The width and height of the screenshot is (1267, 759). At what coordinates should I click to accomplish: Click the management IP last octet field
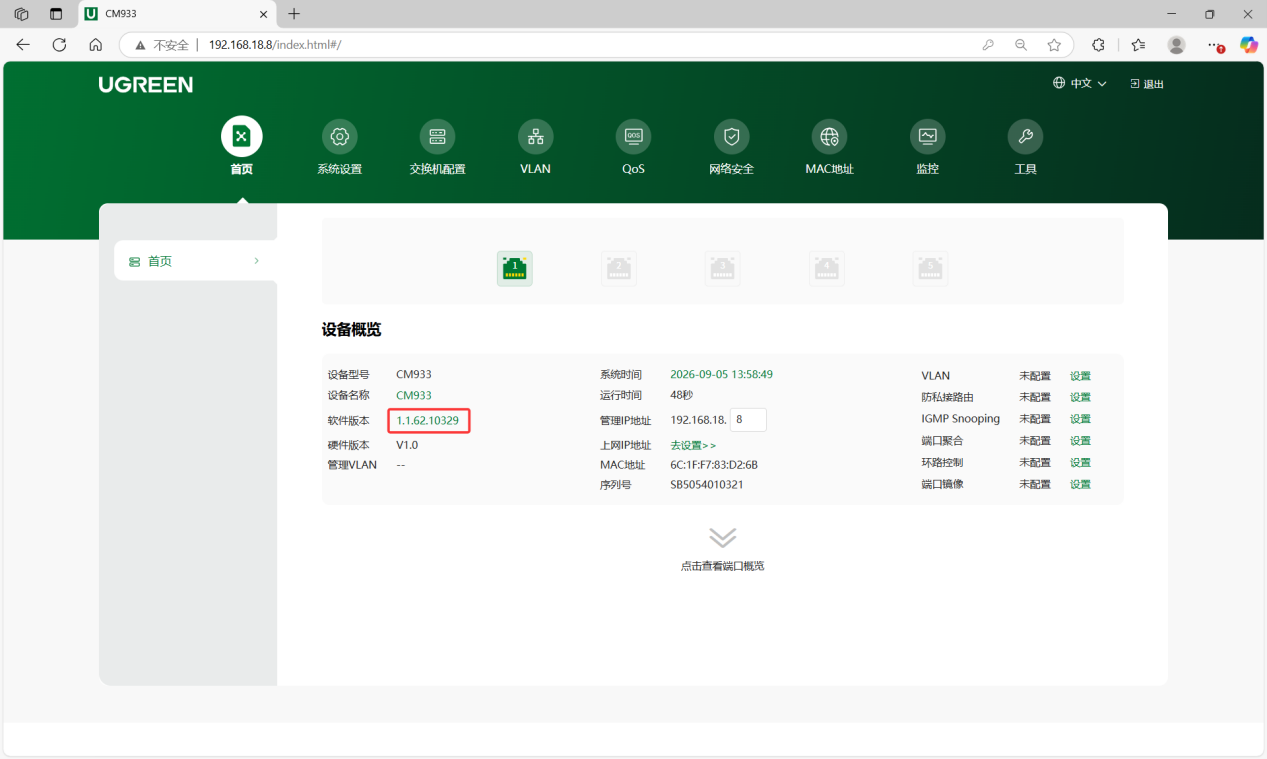tap(748, 420)
